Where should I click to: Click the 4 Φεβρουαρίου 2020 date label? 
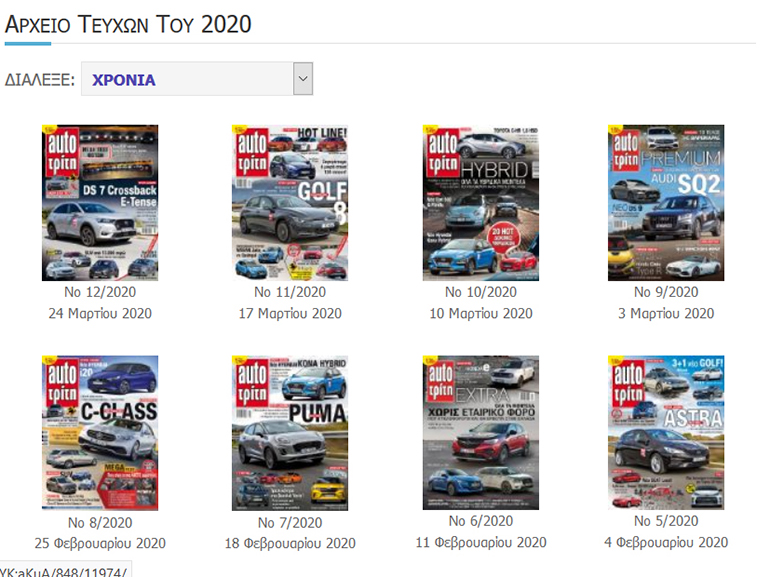[666, 542]
